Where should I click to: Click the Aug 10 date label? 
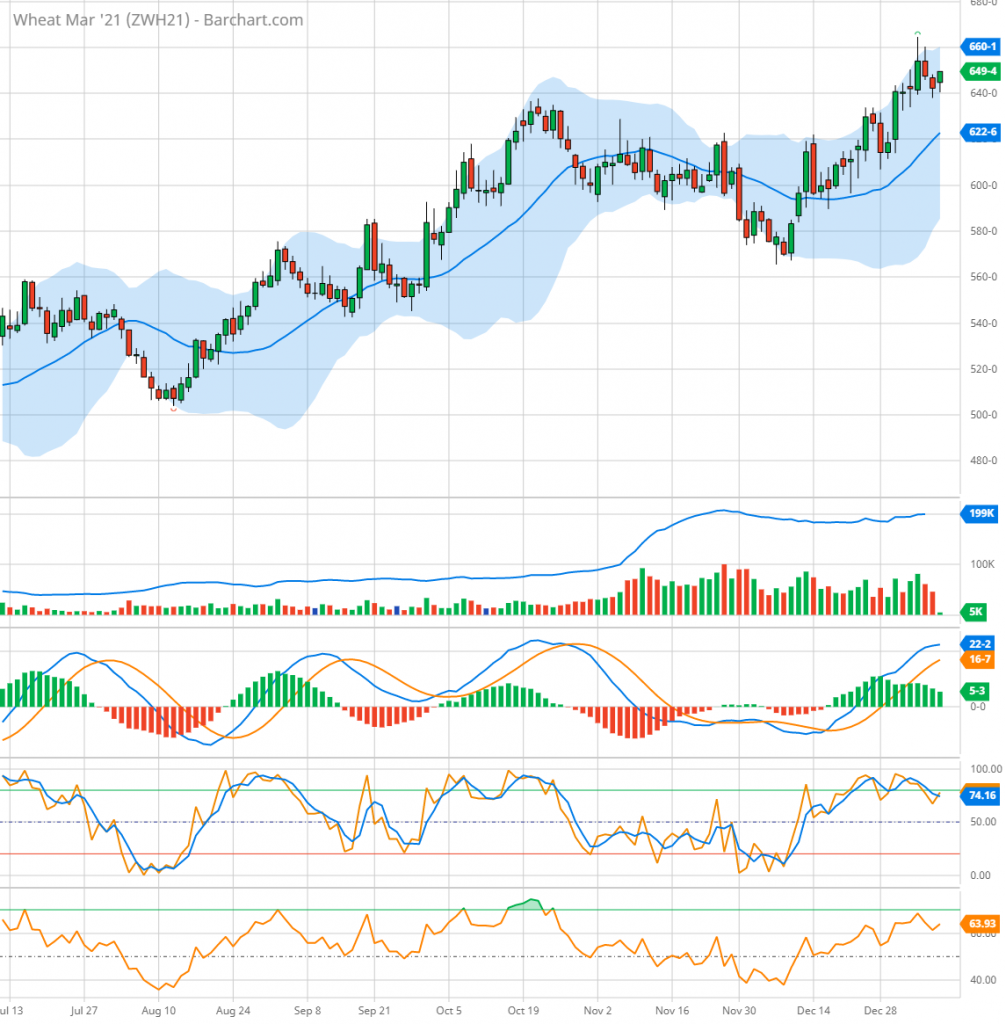158,1010
